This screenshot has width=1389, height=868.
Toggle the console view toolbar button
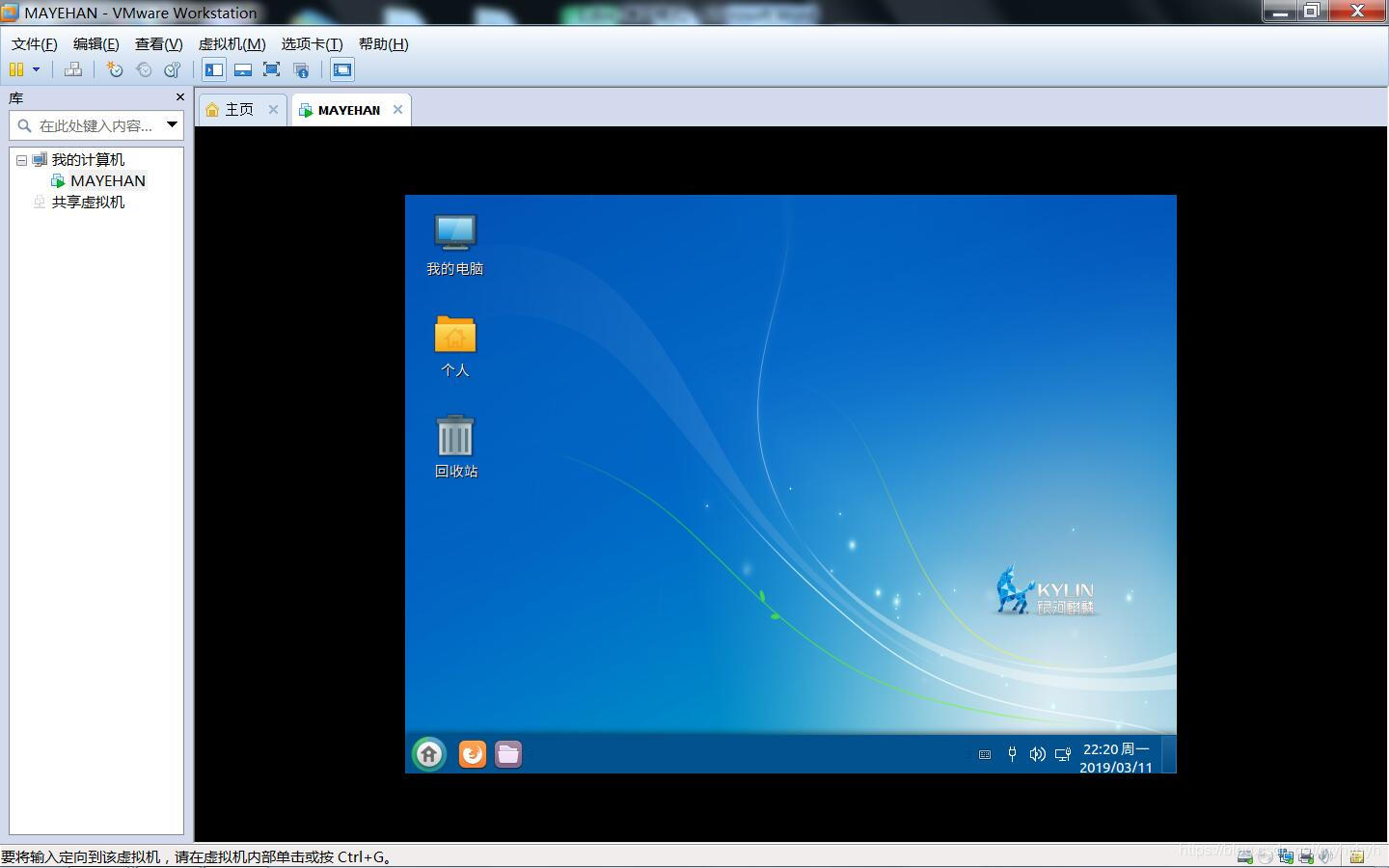[342, 69]
